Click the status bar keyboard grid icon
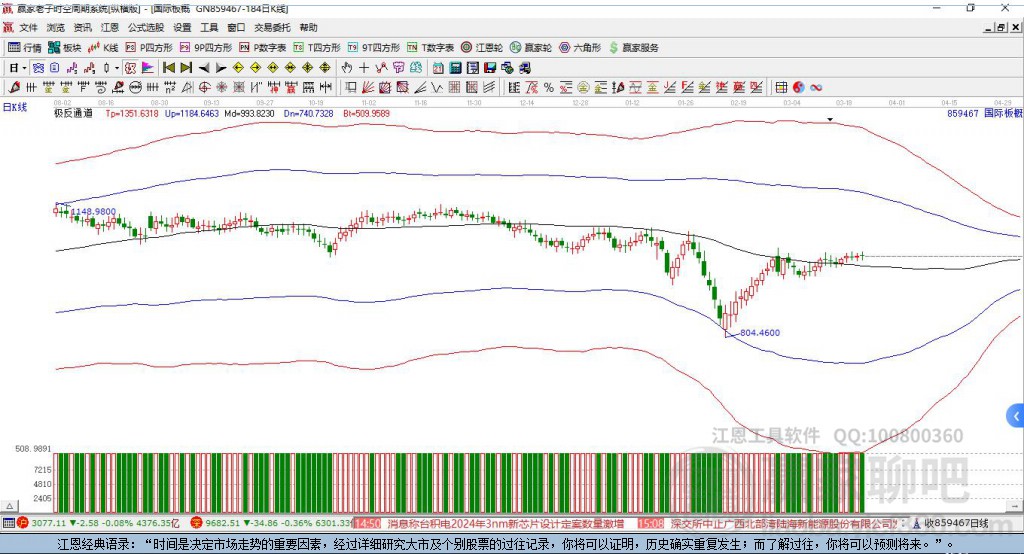The image size is (1024, 554). (x=8, y=523)
